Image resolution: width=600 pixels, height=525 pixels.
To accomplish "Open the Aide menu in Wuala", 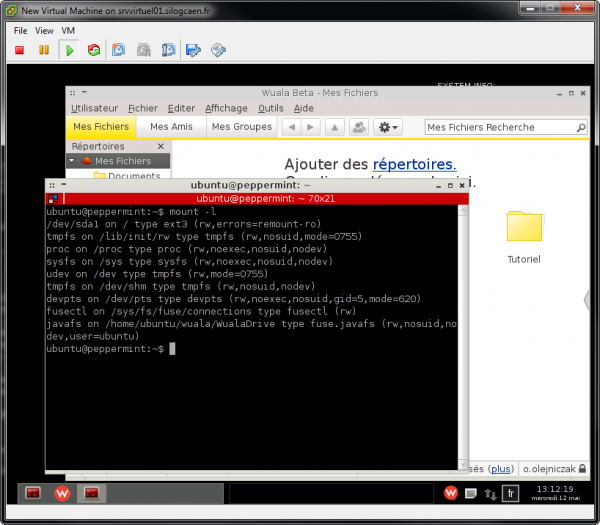I will [x=304, y=108].
